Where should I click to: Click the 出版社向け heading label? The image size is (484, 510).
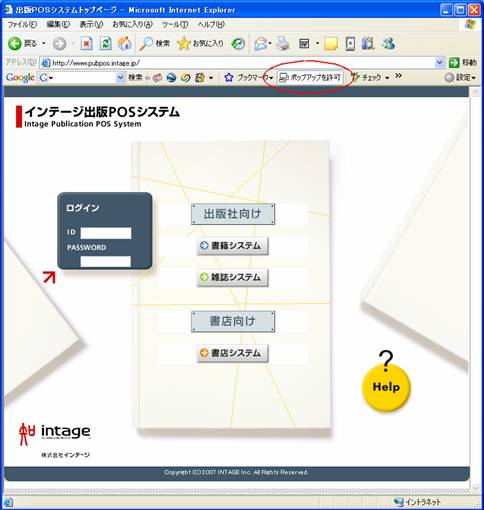[233, 214]
